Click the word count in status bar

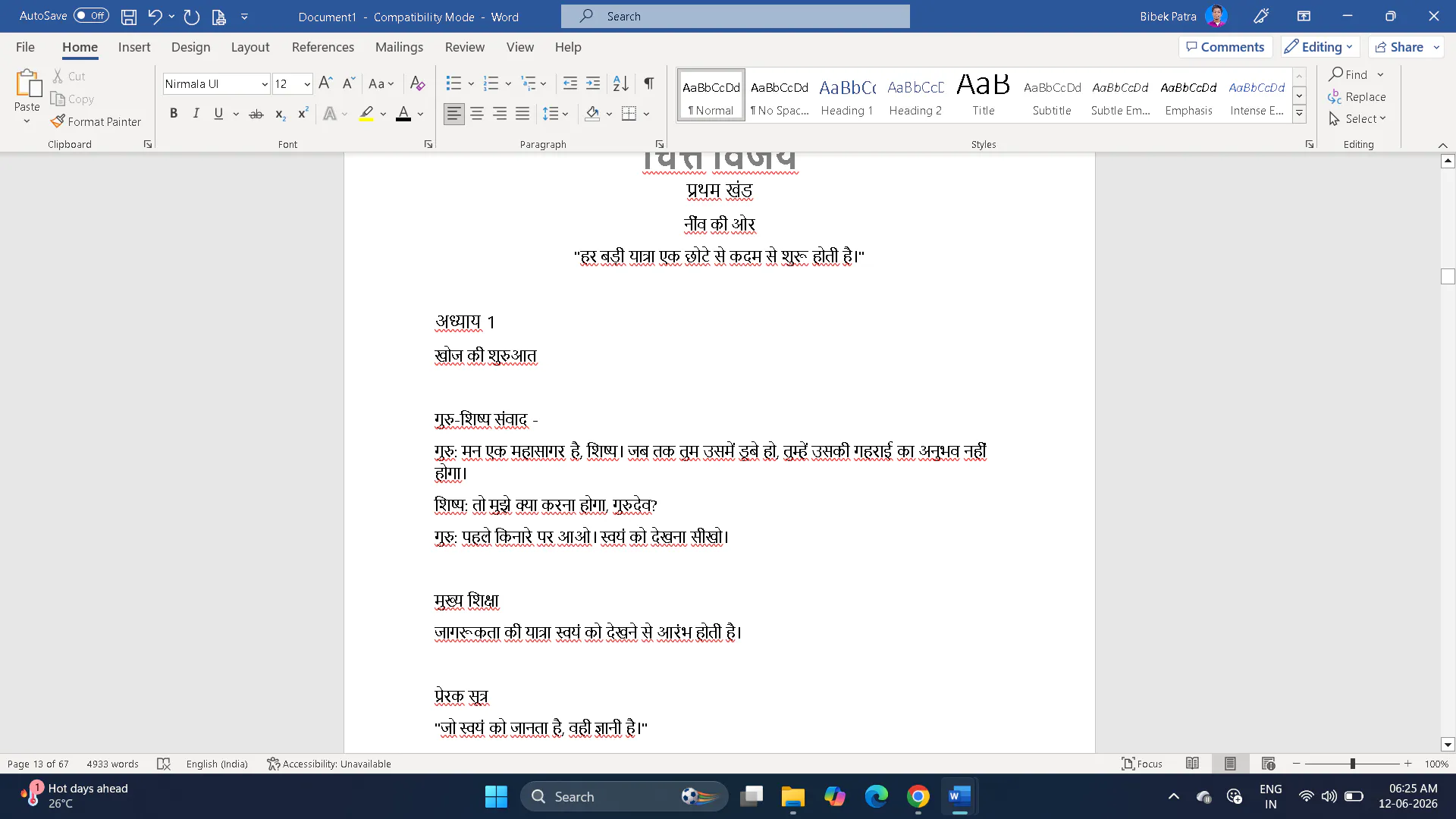point(112,764)
